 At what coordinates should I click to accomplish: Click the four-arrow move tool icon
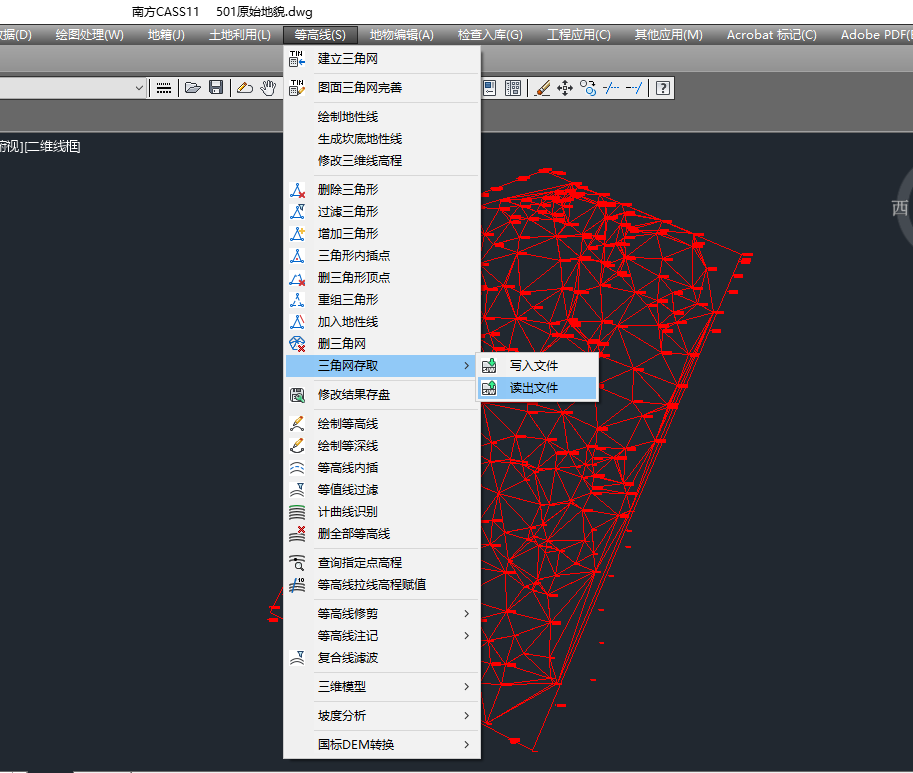(564, 88)
